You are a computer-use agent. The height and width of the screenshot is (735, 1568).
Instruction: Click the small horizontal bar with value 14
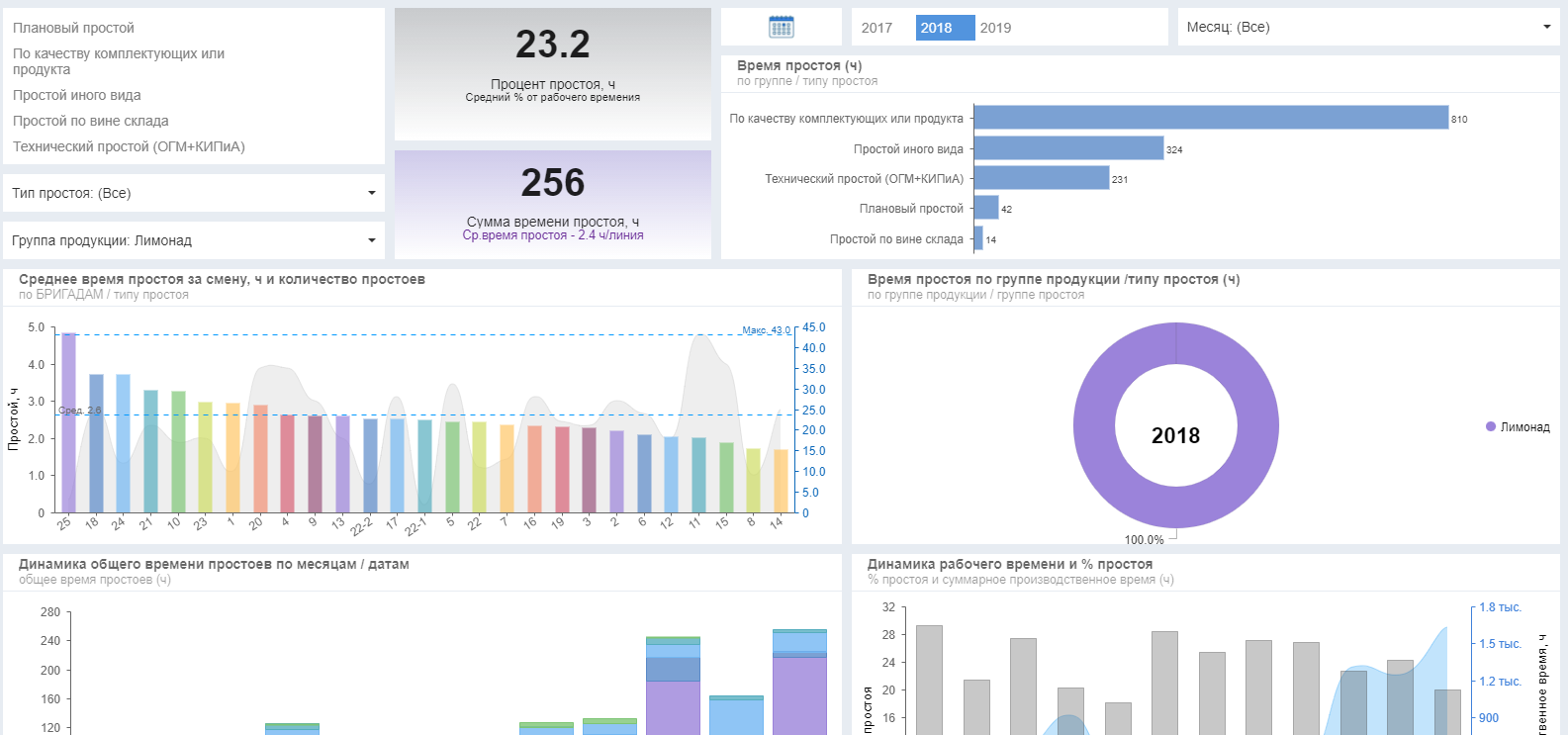tap(978, 238)
